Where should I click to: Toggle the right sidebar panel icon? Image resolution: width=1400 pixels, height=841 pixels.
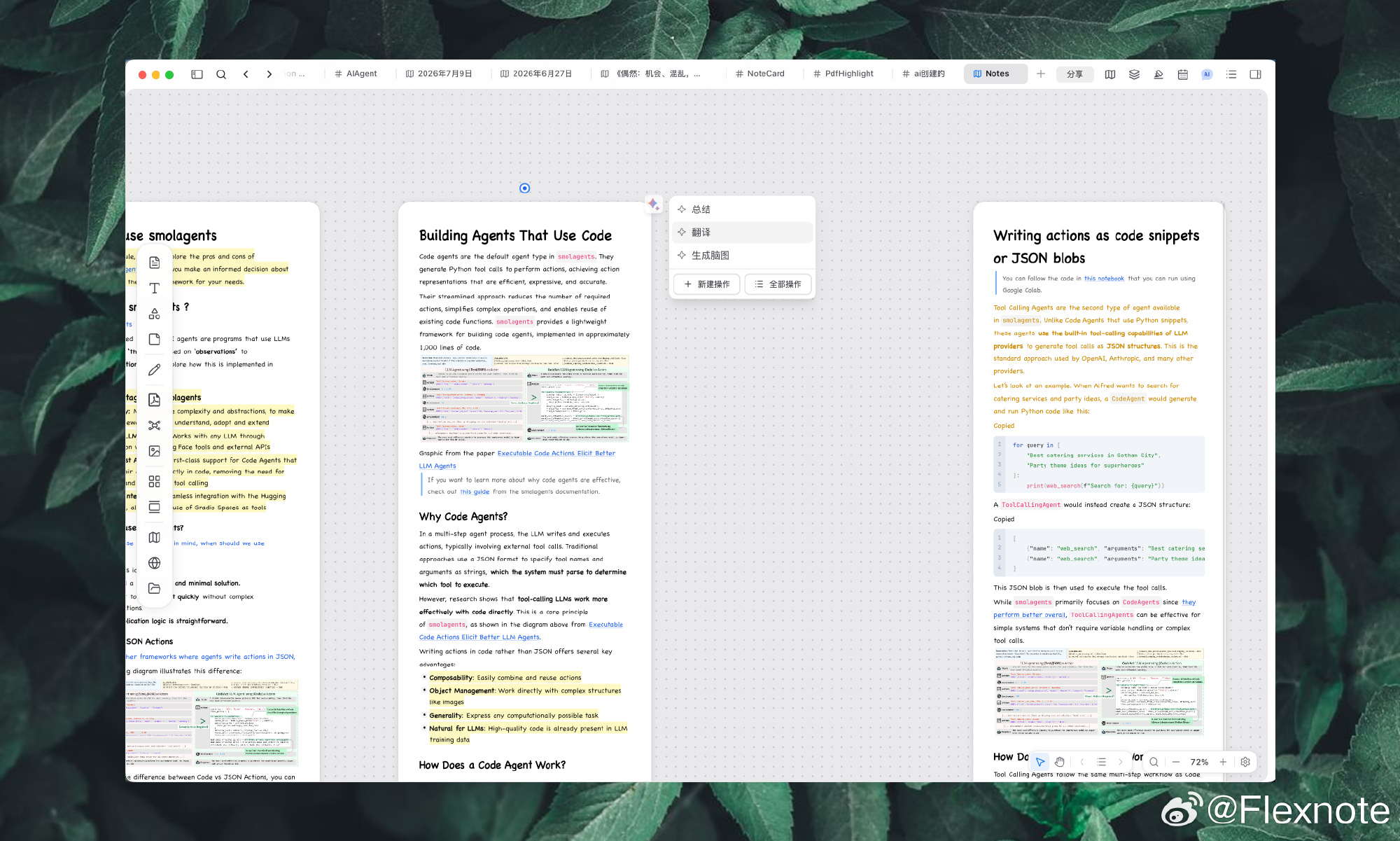point(1256,74)
